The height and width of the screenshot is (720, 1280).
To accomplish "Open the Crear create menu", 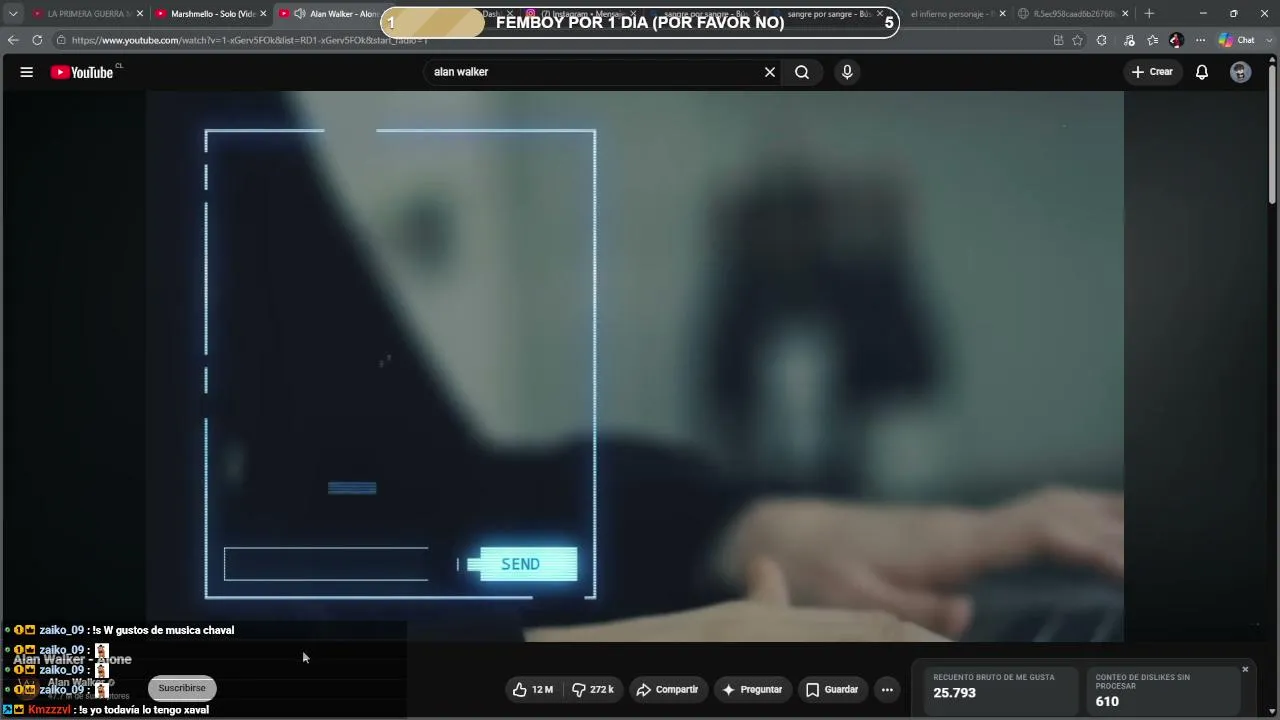I will [1152, 72].
